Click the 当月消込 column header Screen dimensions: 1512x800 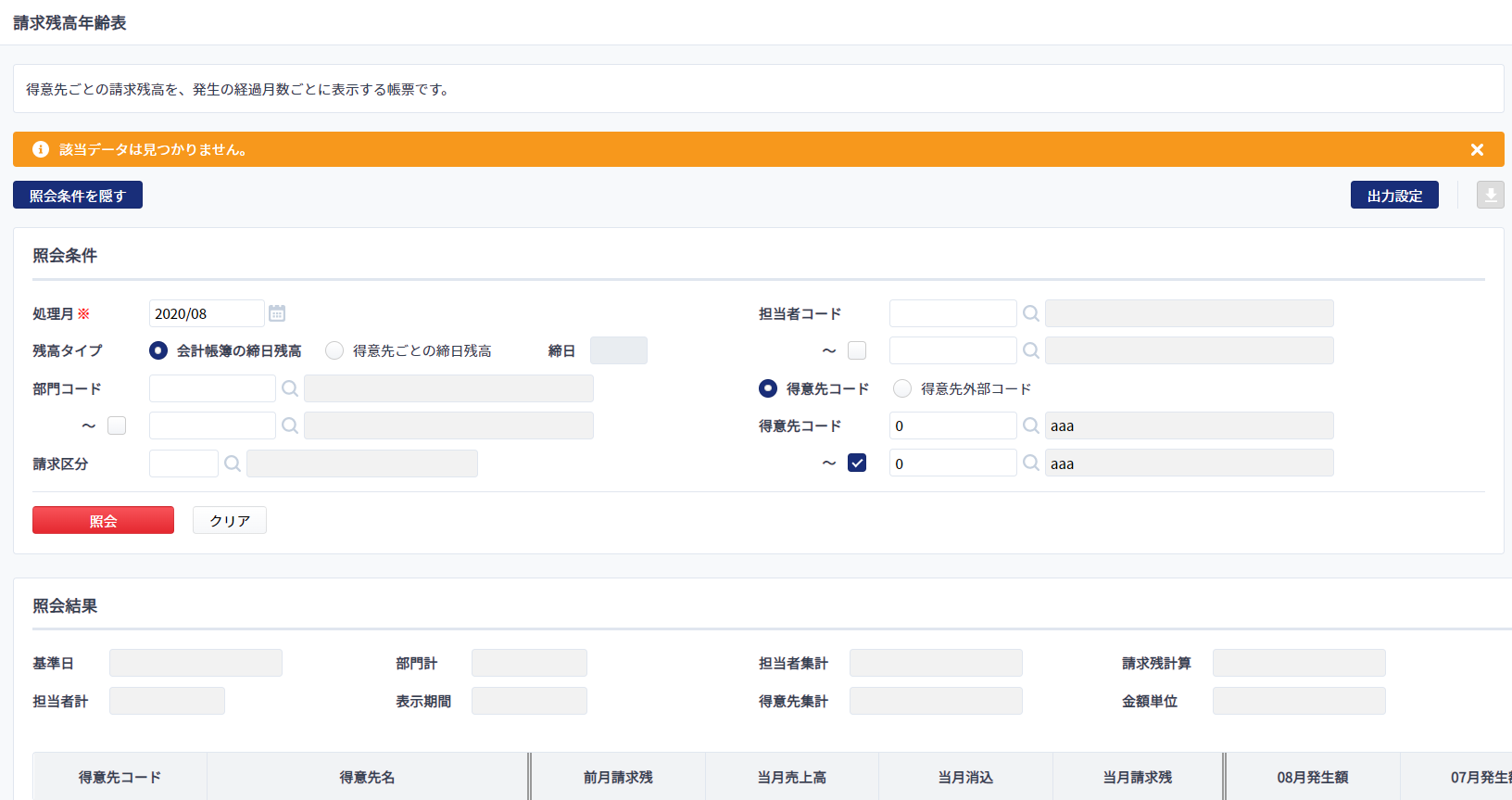[x=965, y=777]
